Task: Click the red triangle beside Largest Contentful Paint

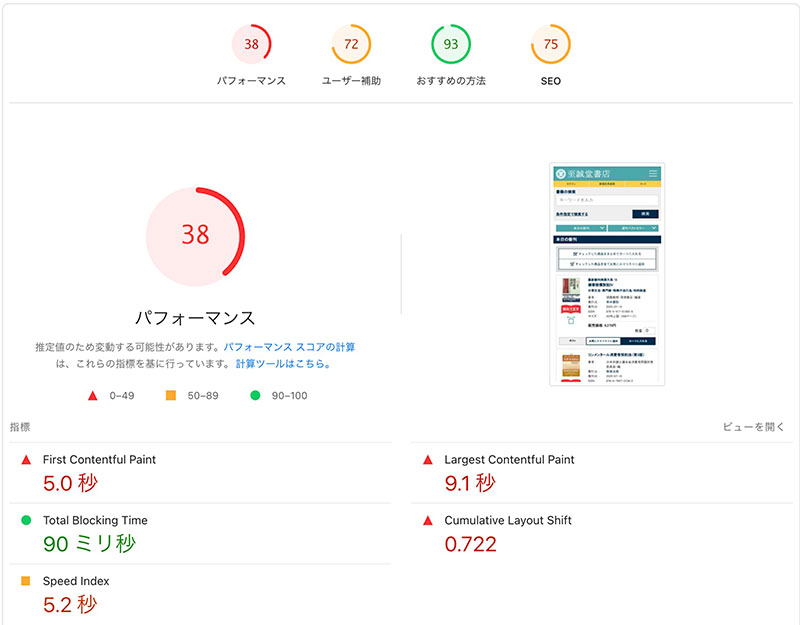Action: (428, 460)
